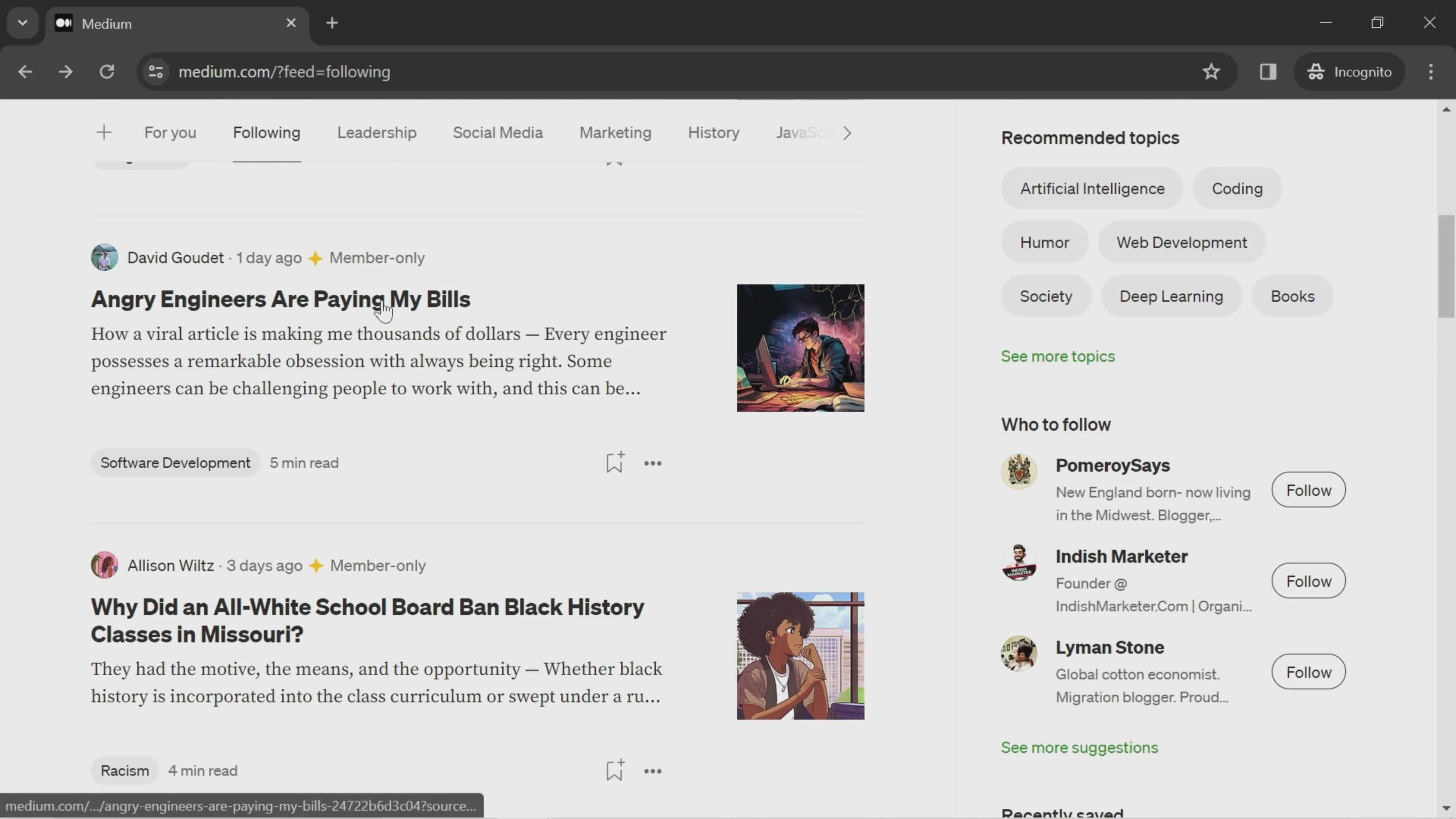Open Lyman Stone profile avatar
The image size is (1456, 819).
pyautogui.click(x=1019, y=653)
